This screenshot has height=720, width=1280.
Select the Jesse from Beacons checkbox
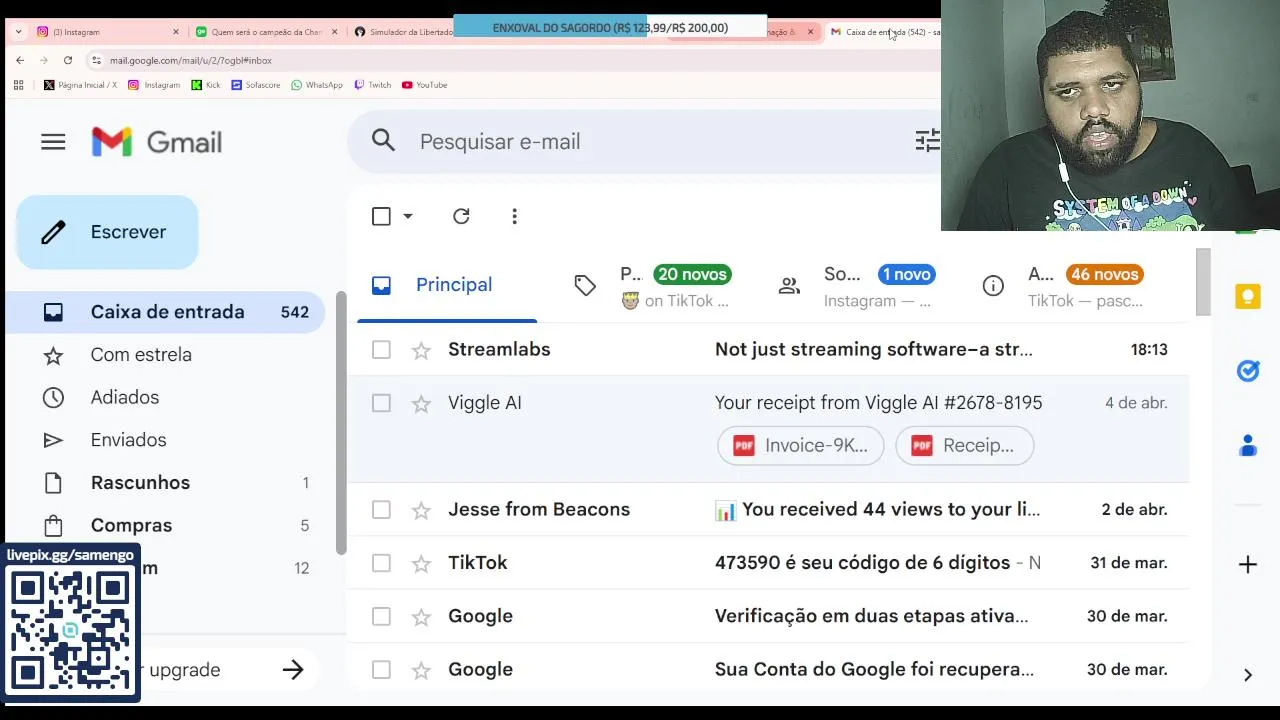tap(381, 510)
